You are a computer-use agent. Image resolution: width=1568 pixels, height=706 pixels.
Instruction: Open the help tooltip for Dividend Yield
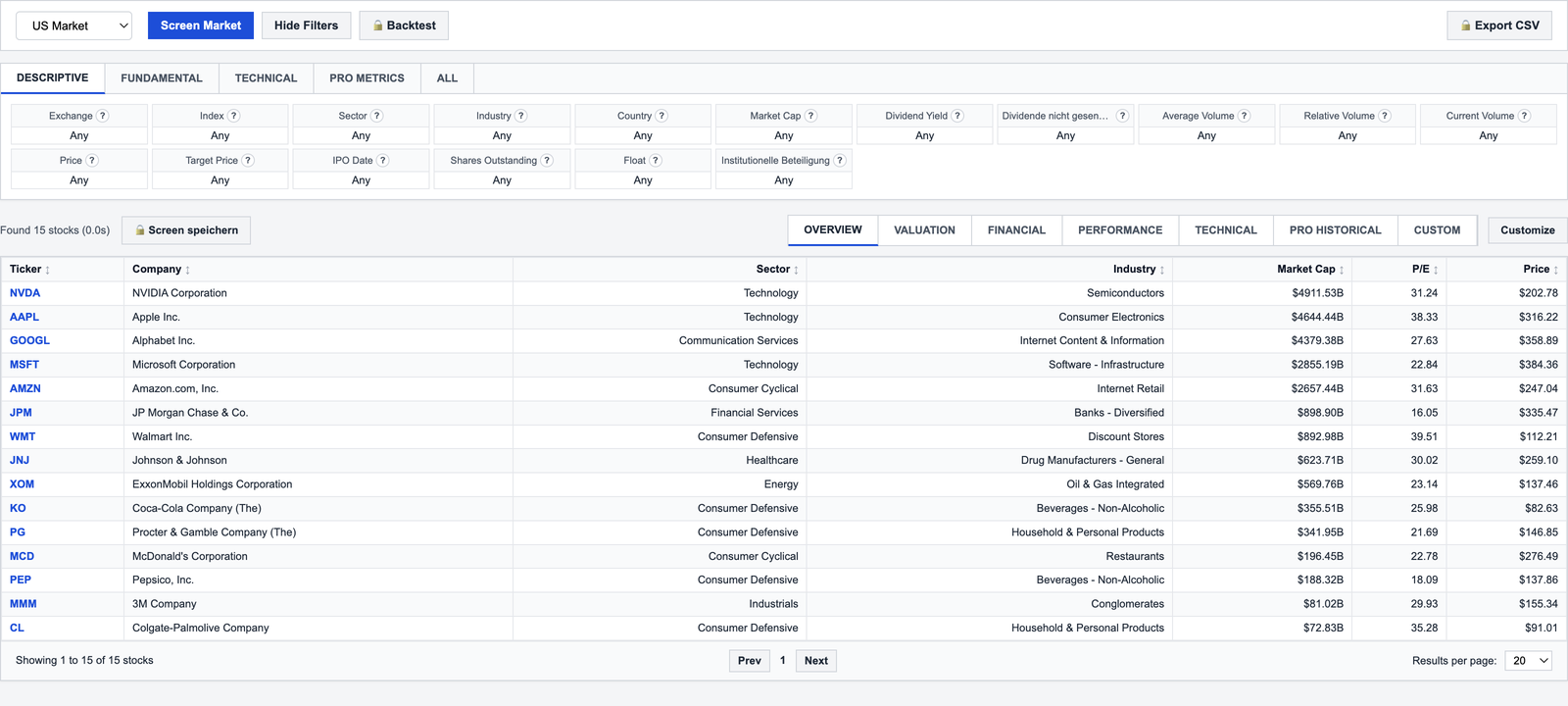957,116
